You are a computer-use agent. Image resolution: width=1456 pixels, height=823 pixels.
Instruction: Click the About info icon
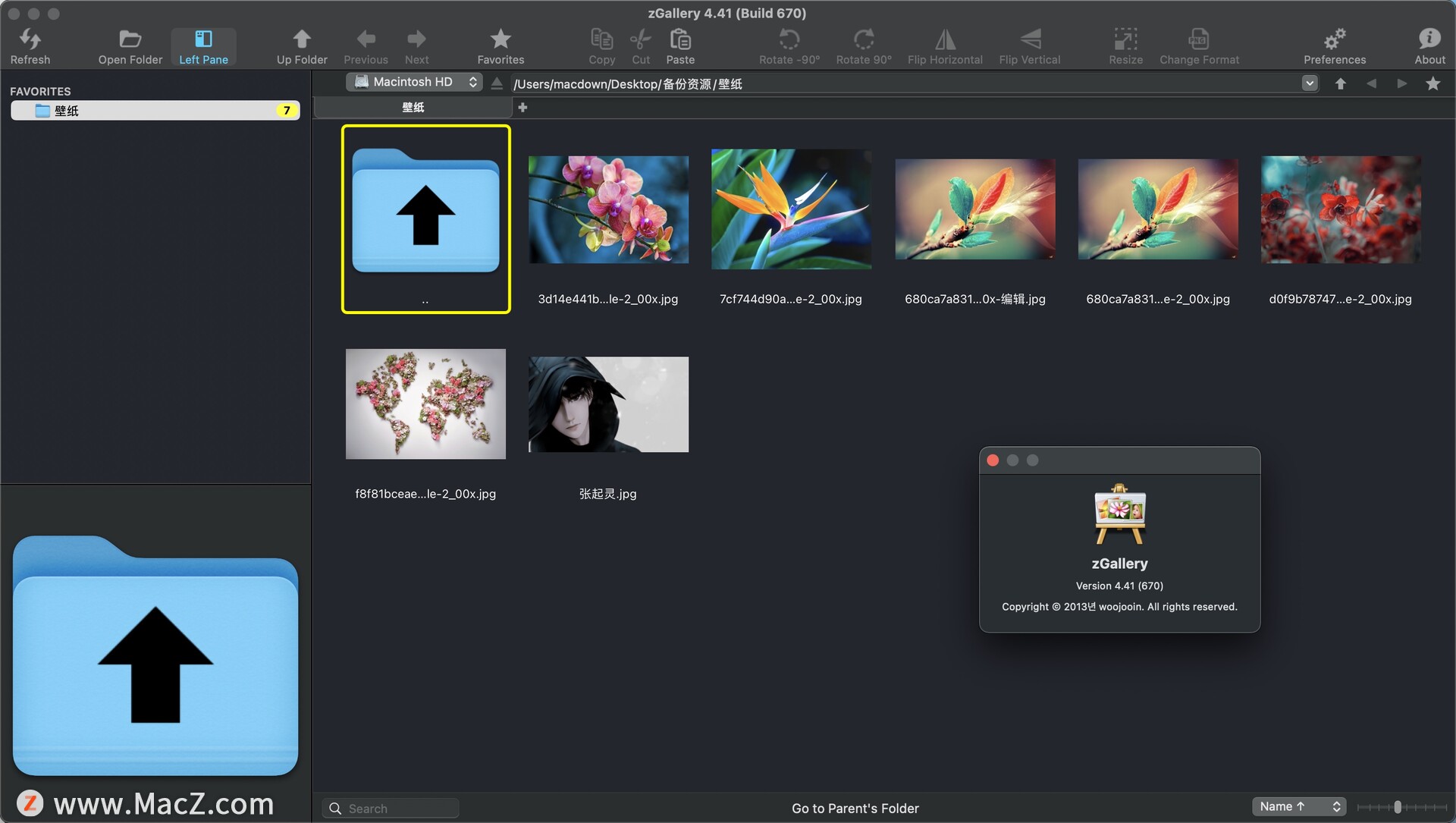point(1429,39)
